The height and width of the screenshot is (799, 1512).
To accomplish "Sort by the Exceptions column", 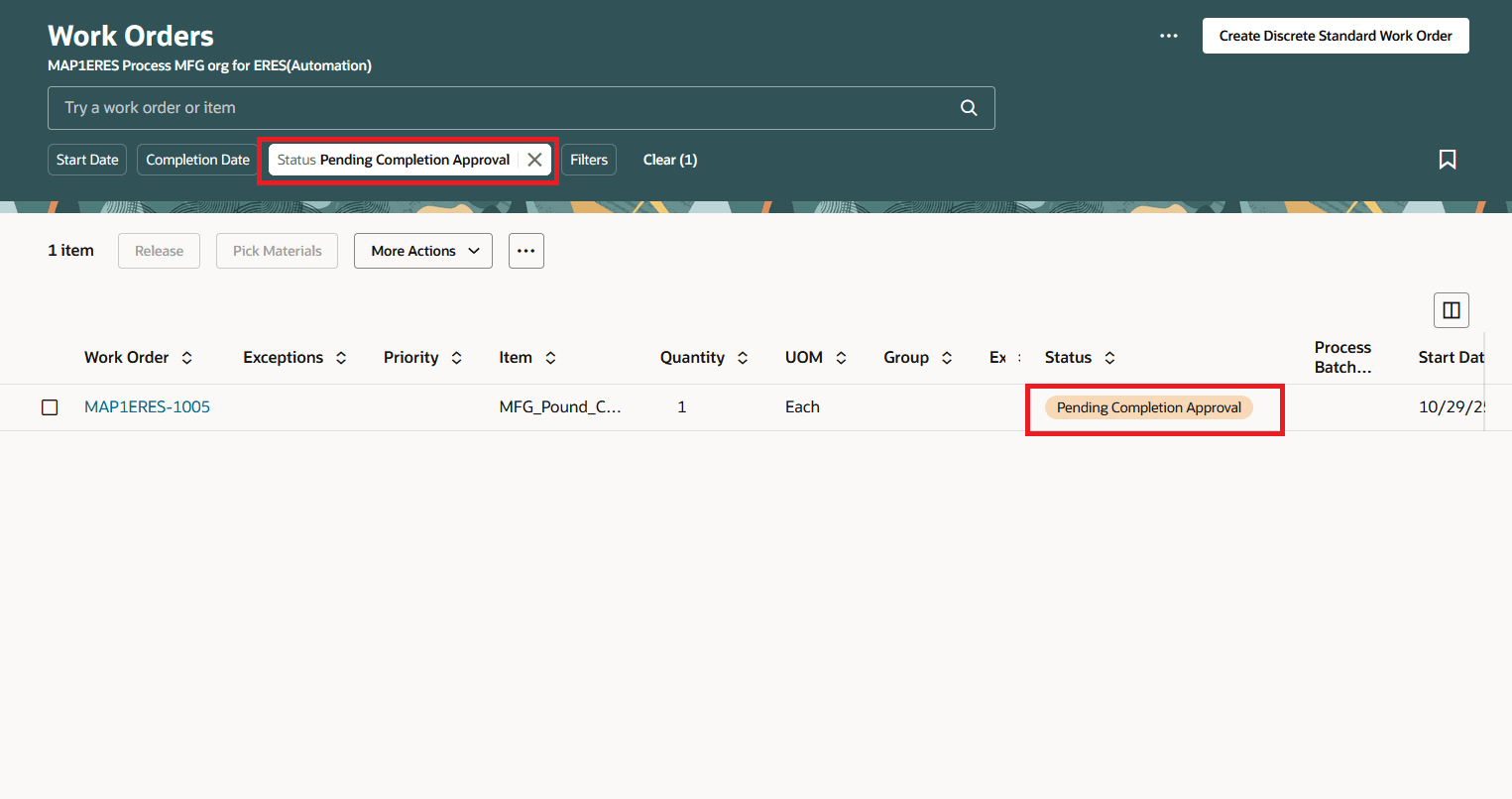I will click(x=341, y=358).
